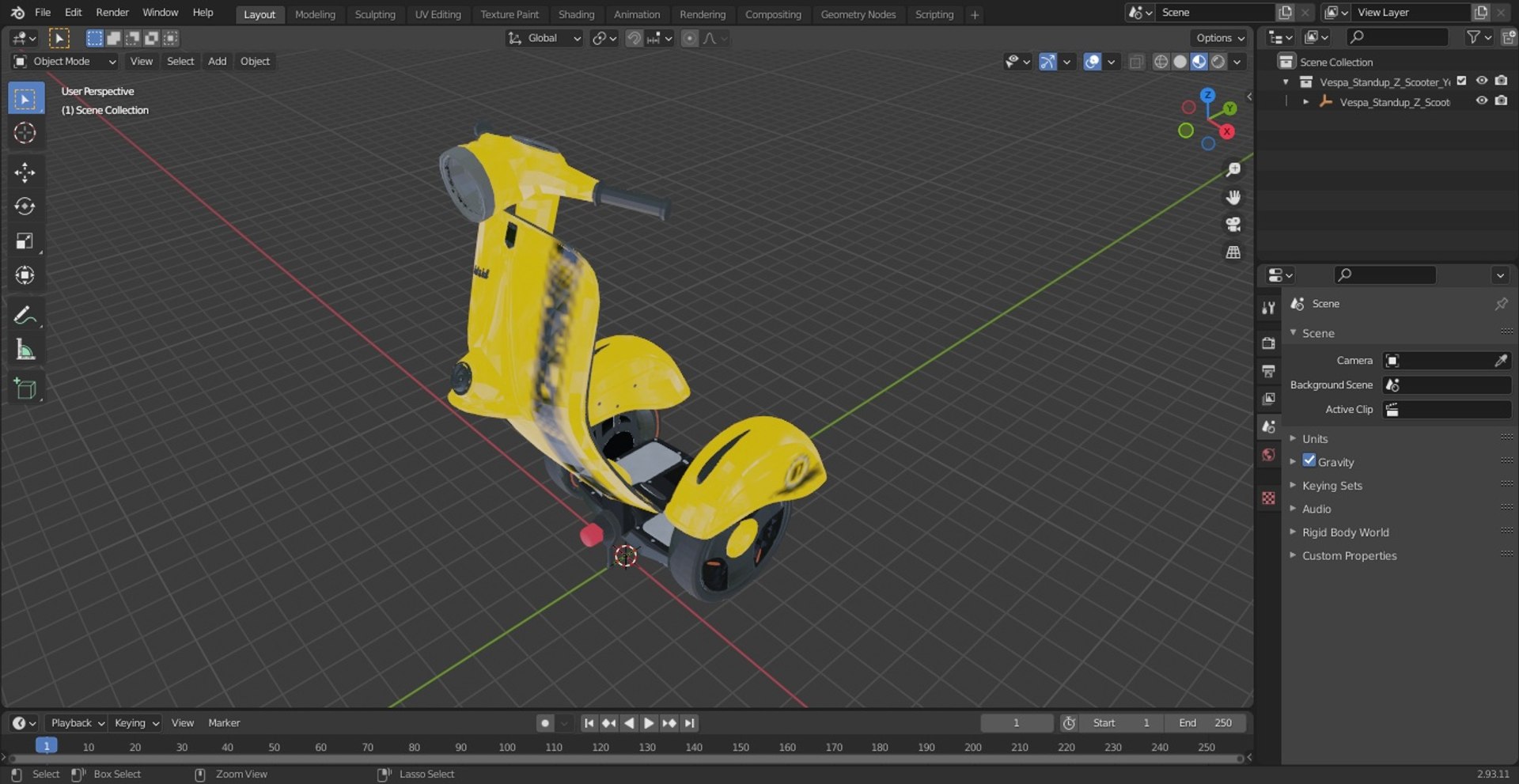This screenshot has height=784, width=1519.
Task: Toggle auto keying record button
Action: click(545, 723)
